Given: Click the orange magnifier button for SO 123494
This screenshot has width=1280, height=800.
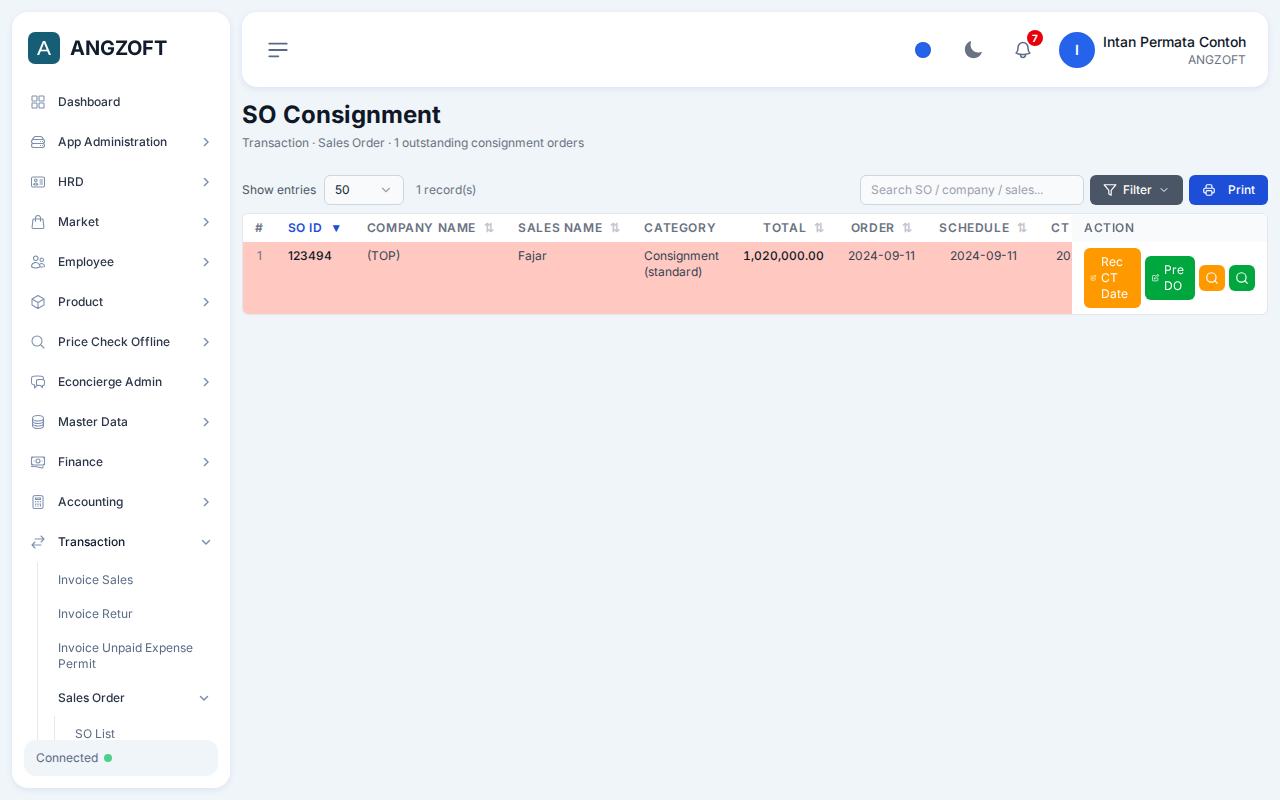Looking at the screenshot, I should click(x=1212, y=278).
